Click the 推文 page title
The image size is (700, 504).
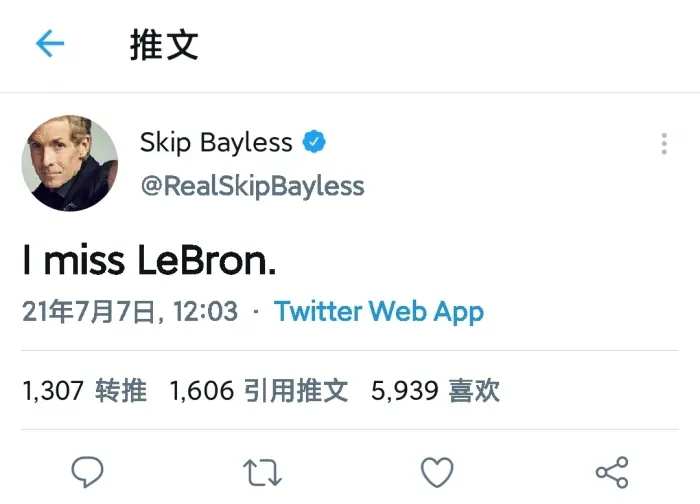point(164,45)
